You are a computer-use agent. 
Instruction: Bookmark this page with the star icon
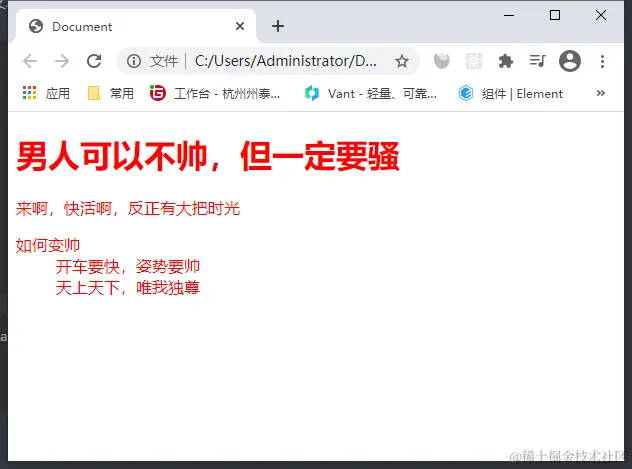click(402, 61)
